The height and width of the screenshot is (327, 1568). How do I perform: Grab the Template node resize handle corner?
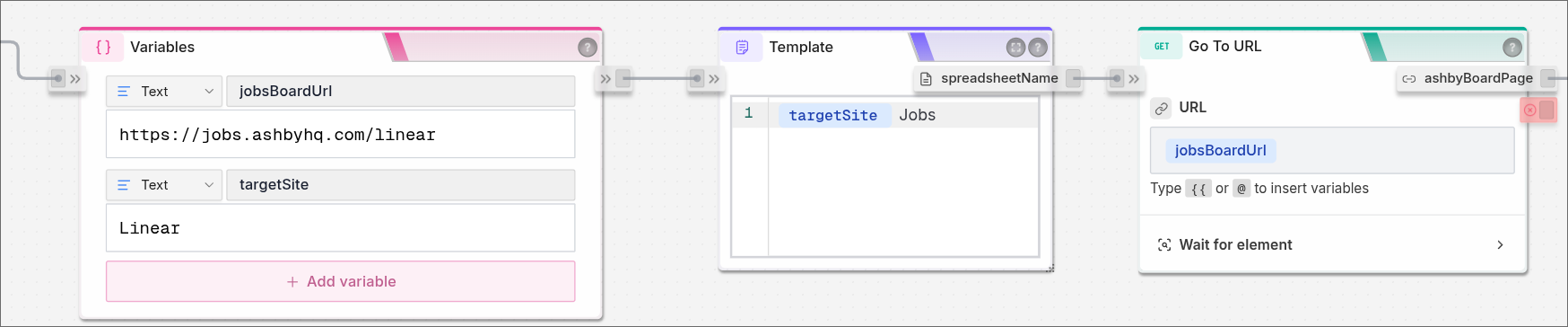tap(1050, 268)
